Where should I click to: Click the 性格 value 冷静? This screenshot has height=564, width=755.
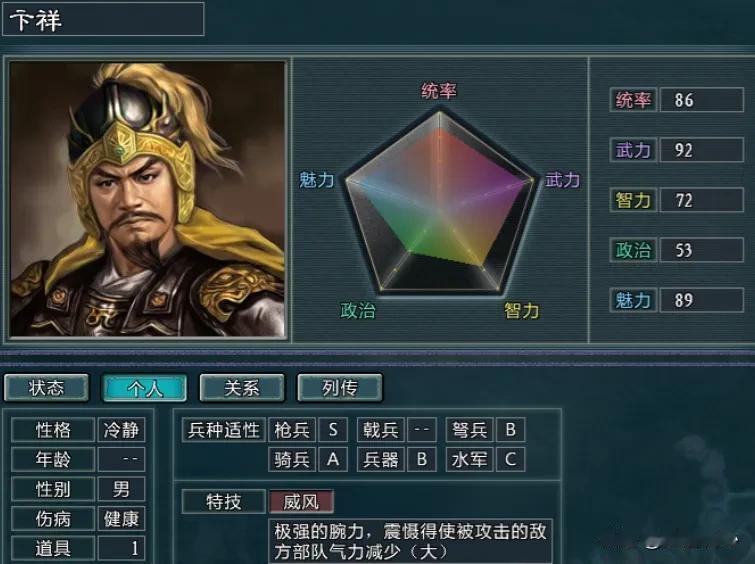(x=121, y=430)
